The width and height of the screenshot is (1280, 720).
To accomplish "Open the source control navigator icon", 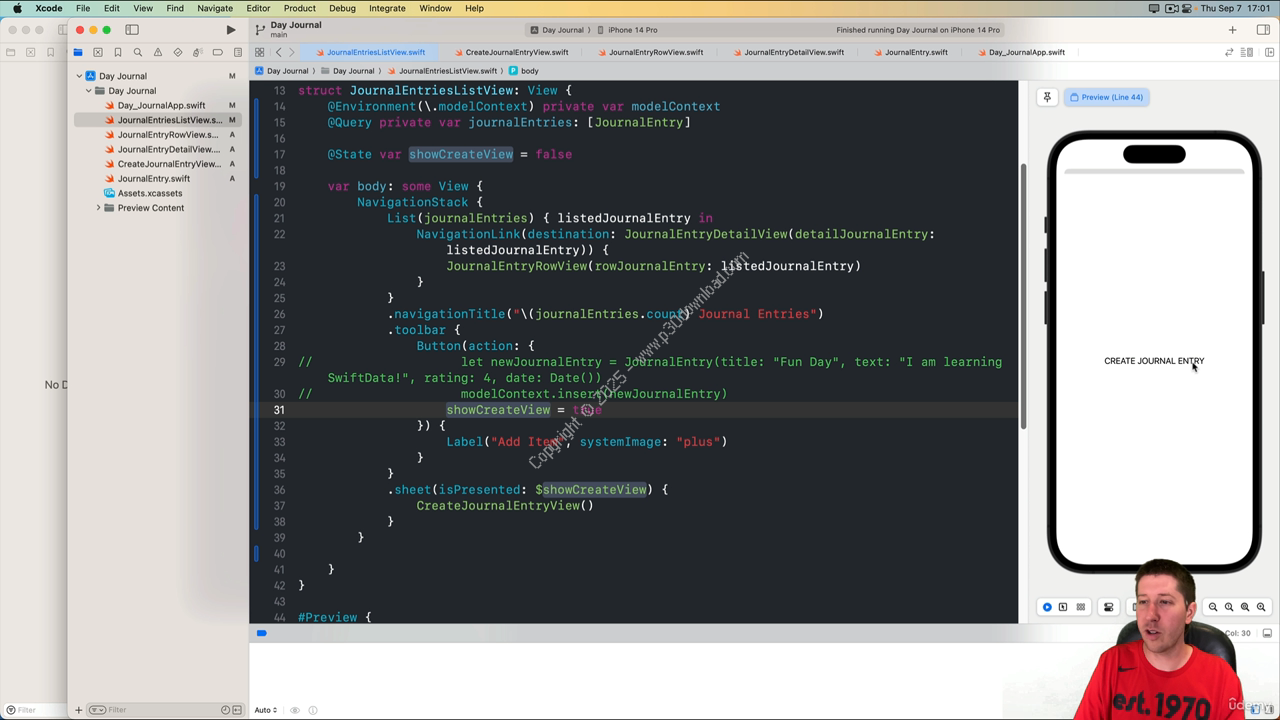I will [98, 52].
